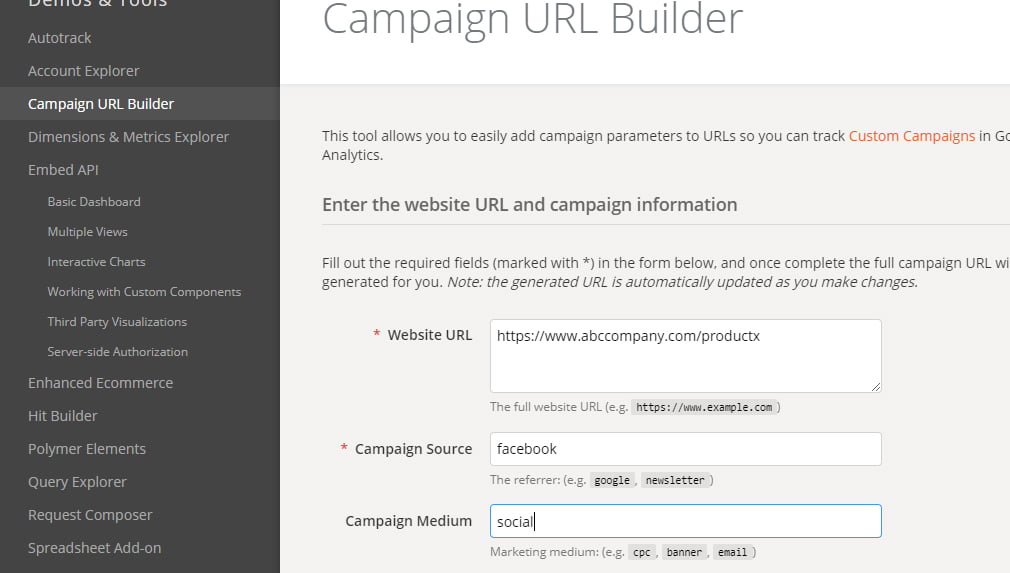Screen dimensions: 1010x573
Task: Click 'Enter the website URL and campaign information' heading
Action: coord(529,205)
